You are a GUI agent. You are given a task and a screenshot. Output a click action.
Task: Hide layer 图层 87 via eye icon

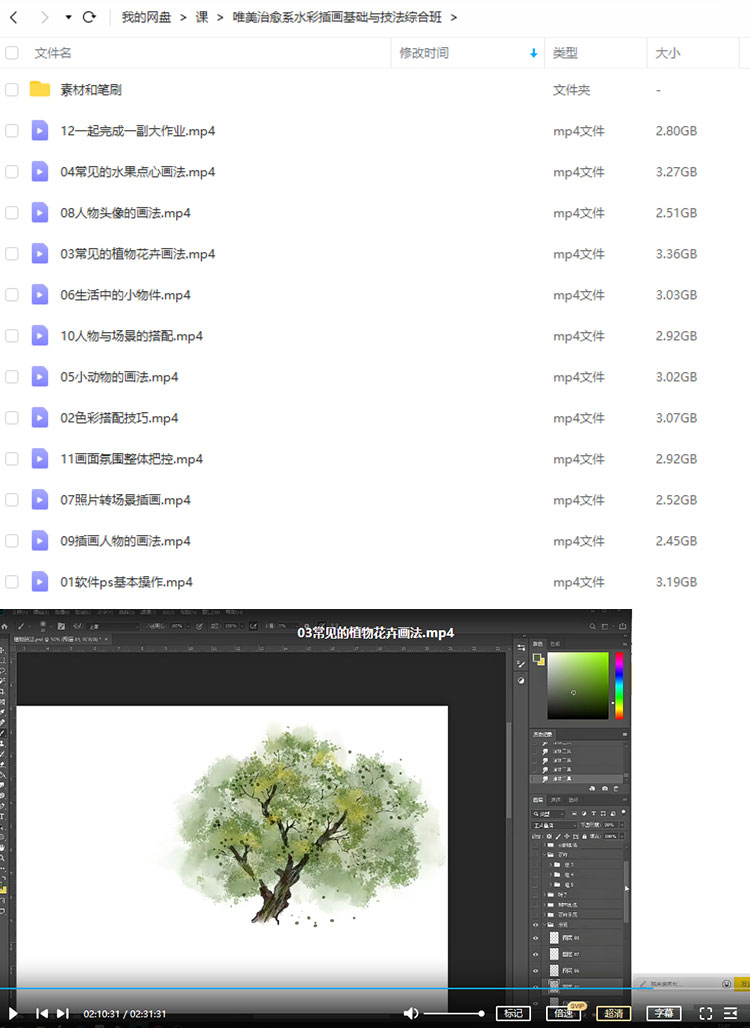point(536,955)
